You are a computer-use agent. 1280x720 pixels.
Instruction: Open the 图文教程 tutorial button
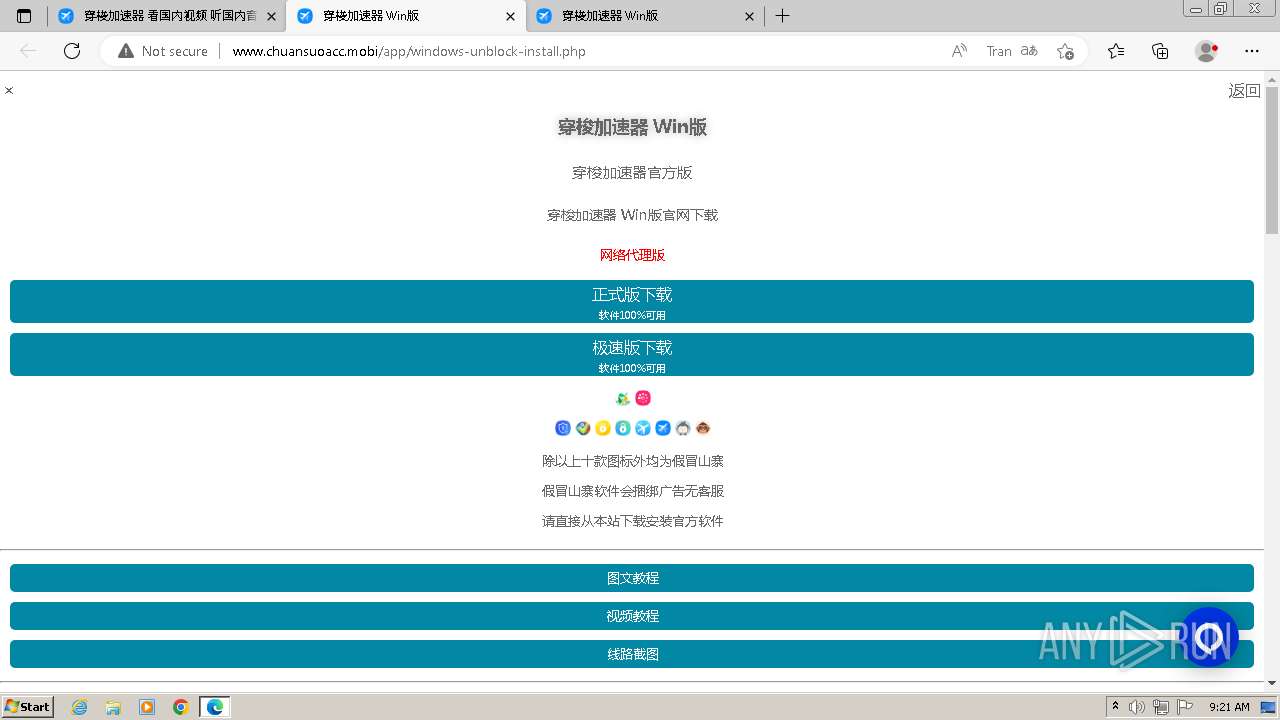click(632, 578)
